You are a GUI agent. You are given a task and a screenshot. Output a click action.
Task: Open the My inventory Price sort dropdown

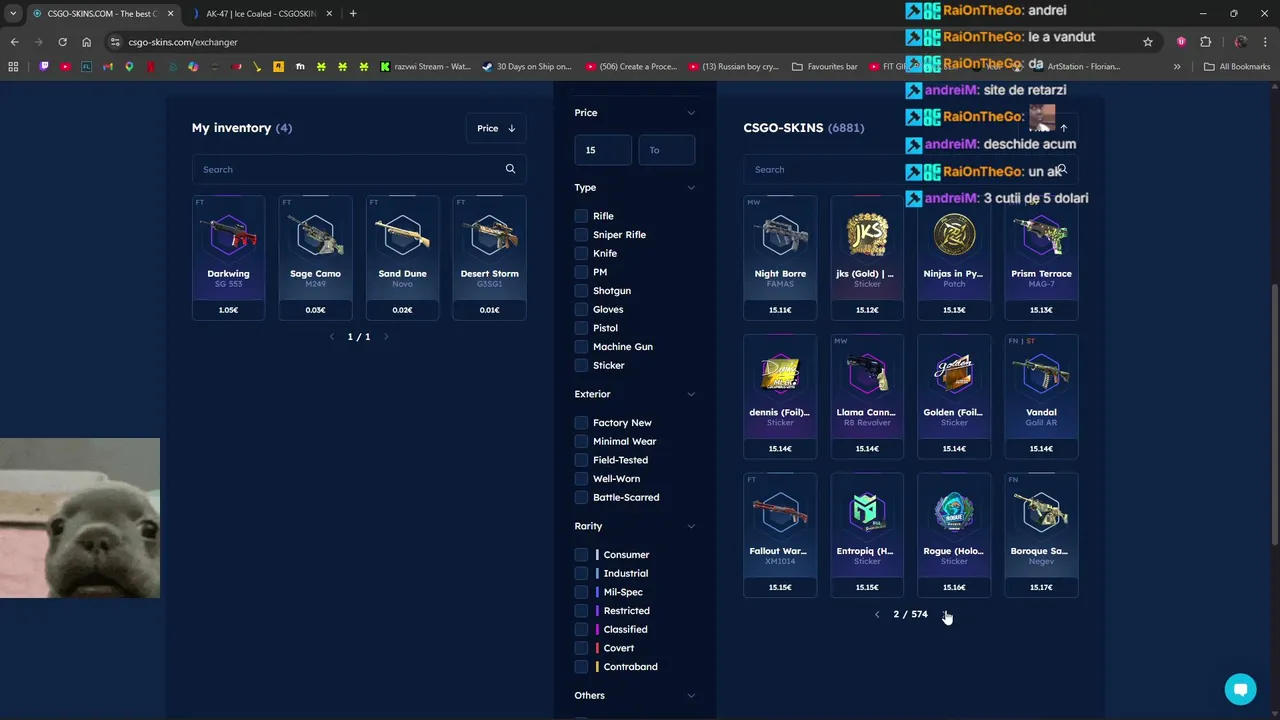(x=496, y=128)
